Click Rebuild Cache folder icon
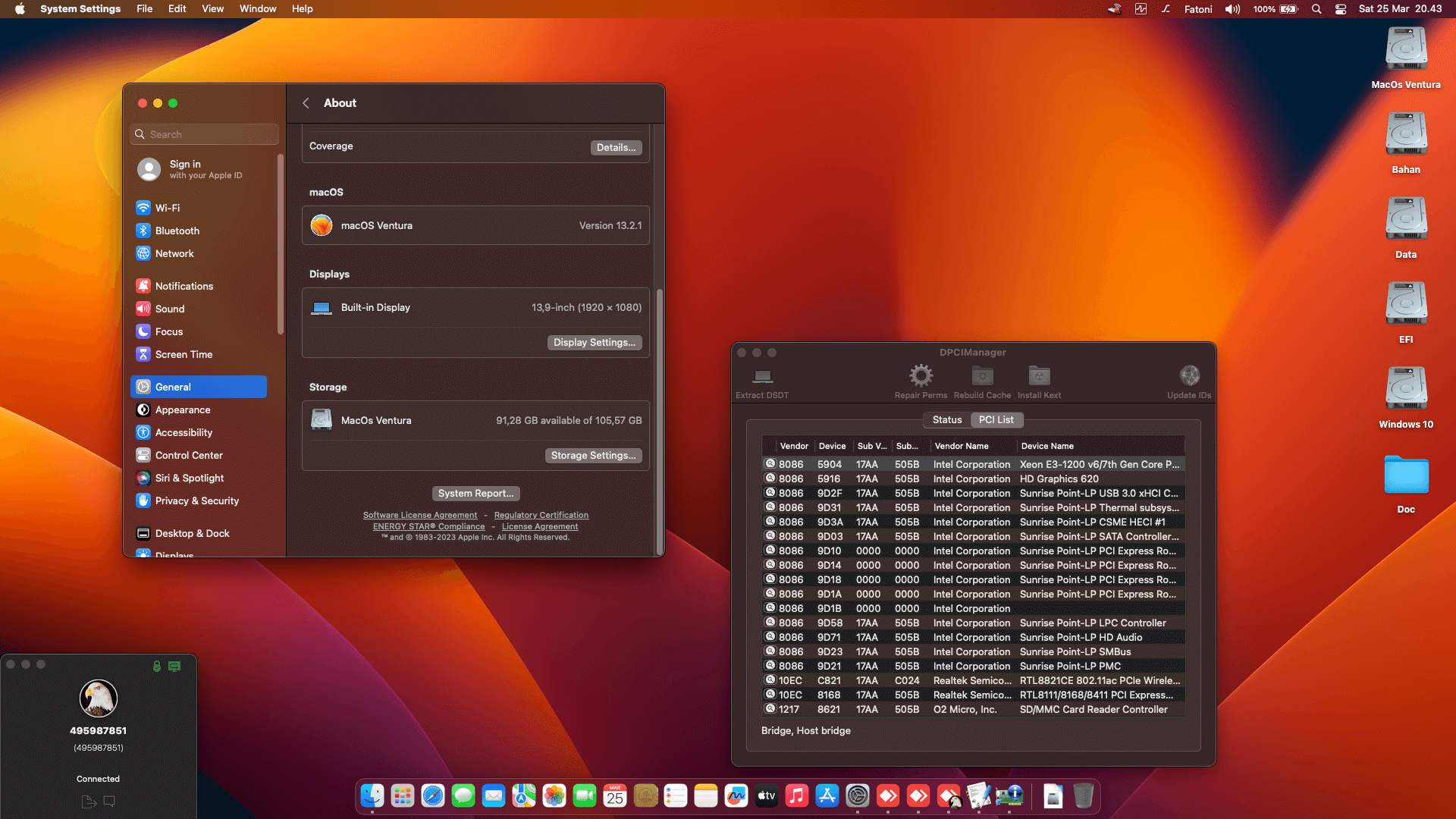The image size is (1456, 819). (982, 375)
